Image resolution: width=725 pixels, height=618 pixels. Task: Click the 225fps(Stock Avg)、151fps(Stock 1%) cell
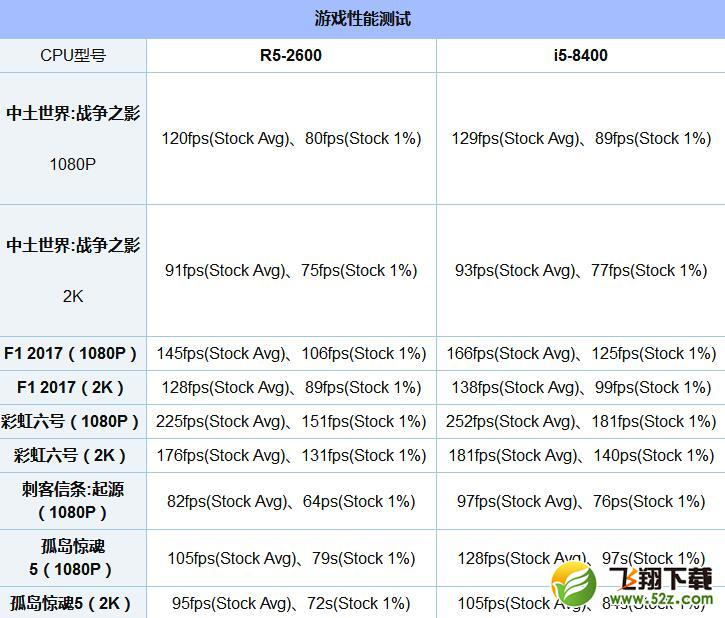pos(291,422)
